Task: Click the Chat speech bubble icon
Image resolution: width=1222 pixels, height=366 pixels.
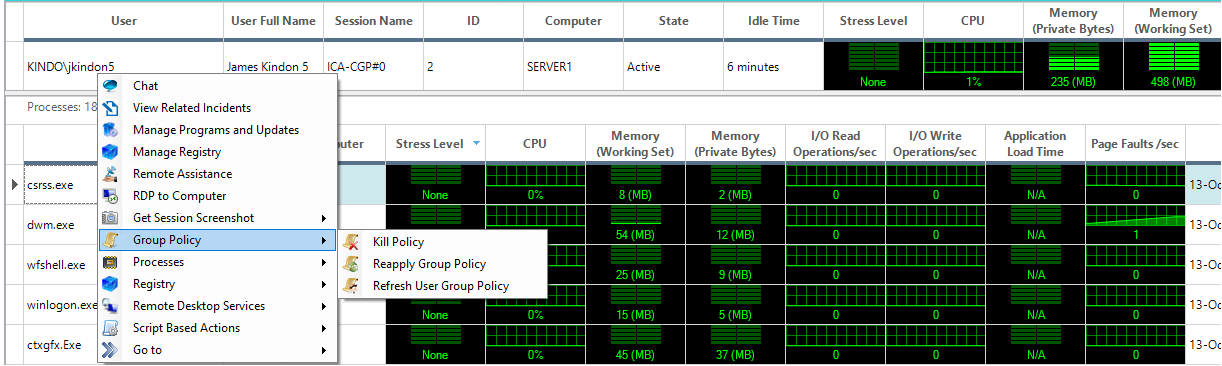Action: pos(112,86)
